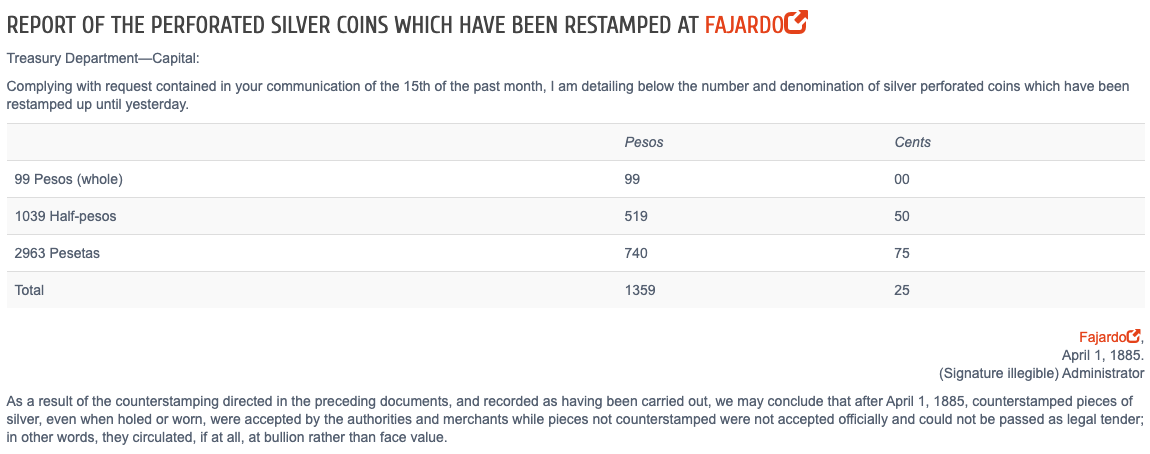1150x454 pixels.
Task: Select the 1359 total pesos cell
Action: [x=640, y=290]
